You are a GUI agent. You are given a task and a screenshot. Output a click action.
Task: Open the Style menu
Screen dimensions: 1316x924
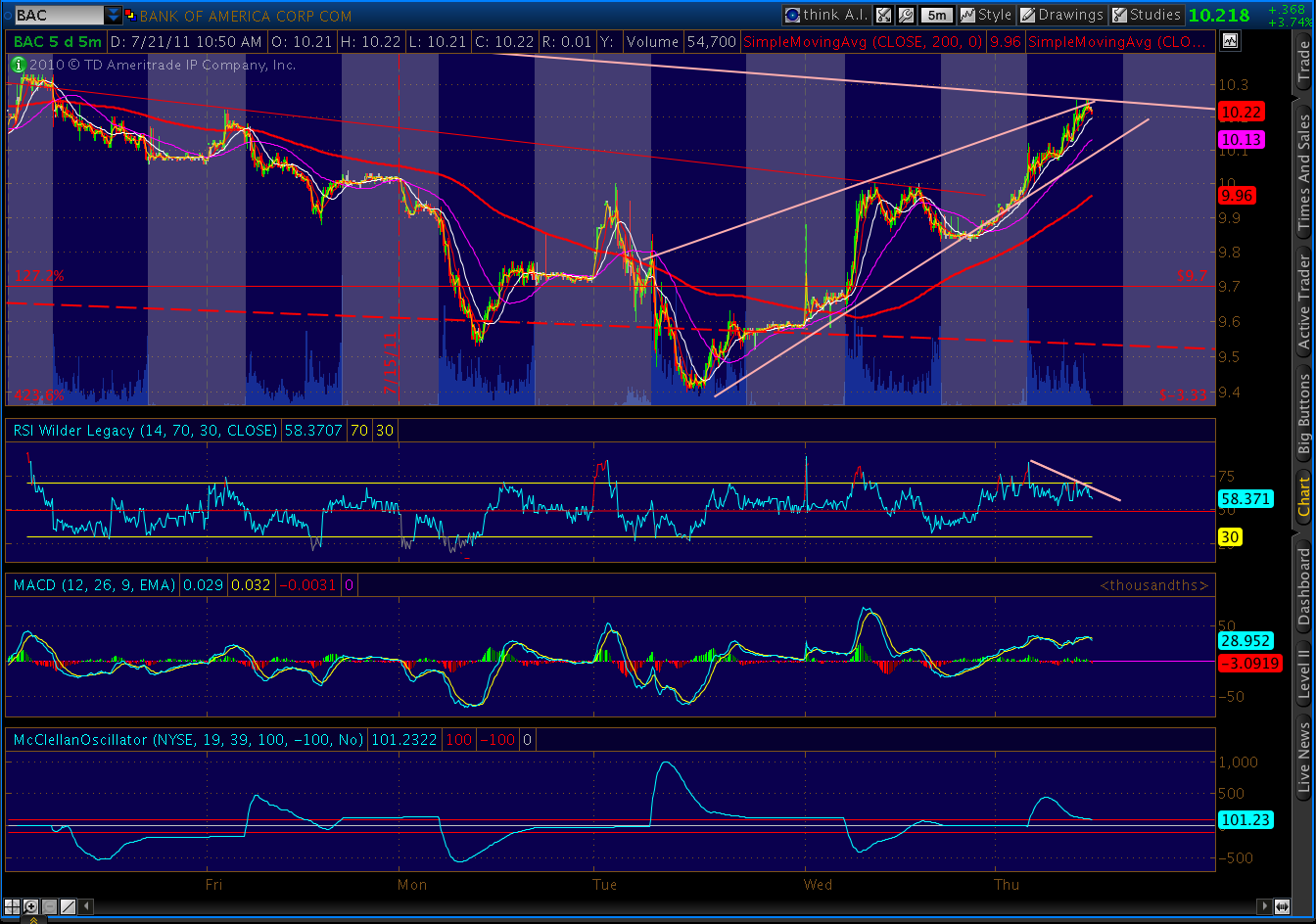[x=986, y=15]
